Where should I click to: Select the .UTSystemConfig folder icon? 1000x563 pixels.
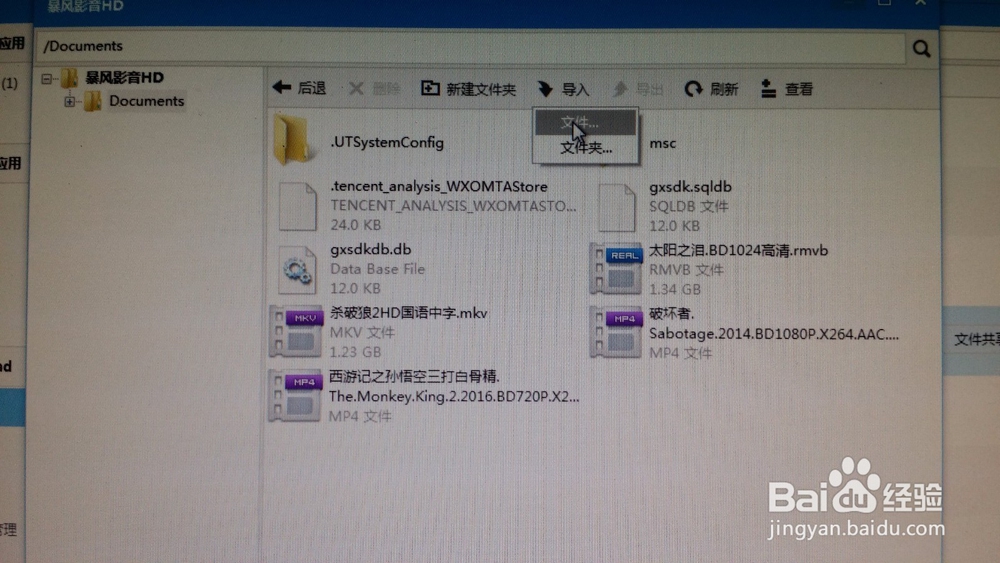pyautogui.click(x=294, y=140)
